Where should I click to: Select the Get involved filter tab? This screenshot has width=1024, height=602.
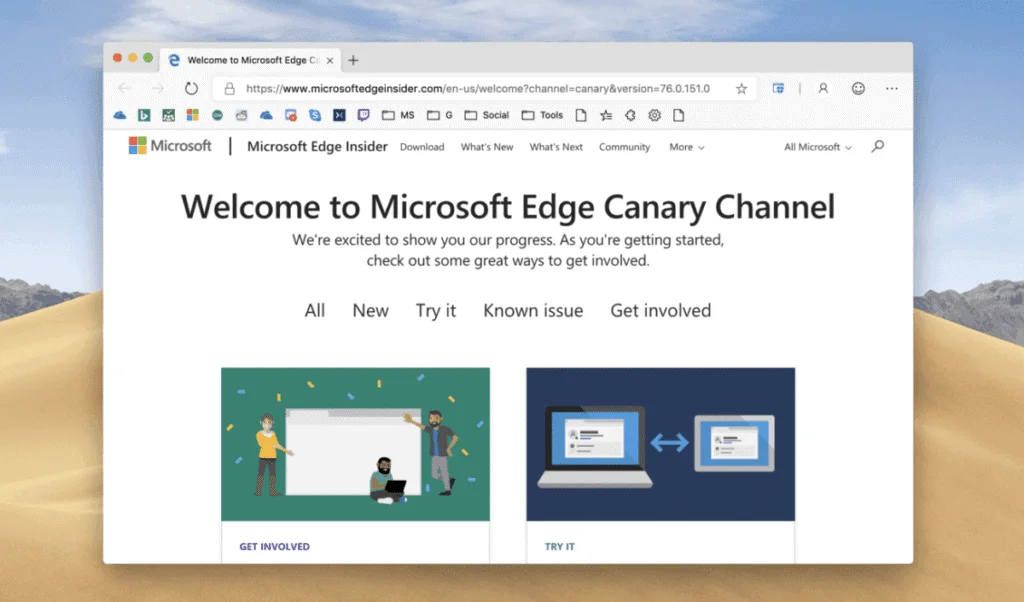pos(660,311)
